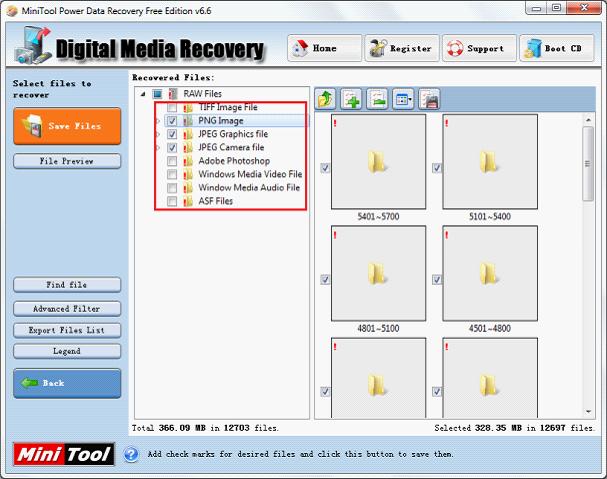Open the Register dialog
The height and width of the screenshot is (479, 607).
pyautogui.click(x=402, y=48)
